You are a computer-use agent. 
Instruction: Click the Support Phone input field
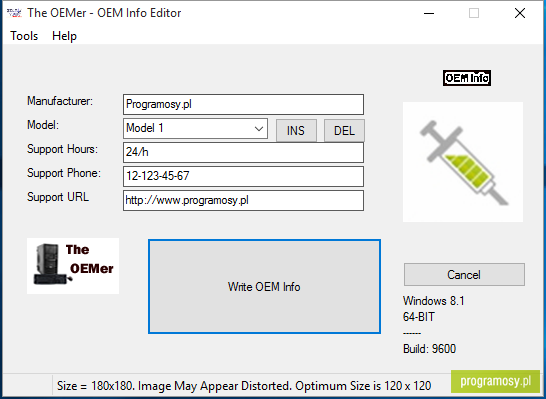pos(243,176)
